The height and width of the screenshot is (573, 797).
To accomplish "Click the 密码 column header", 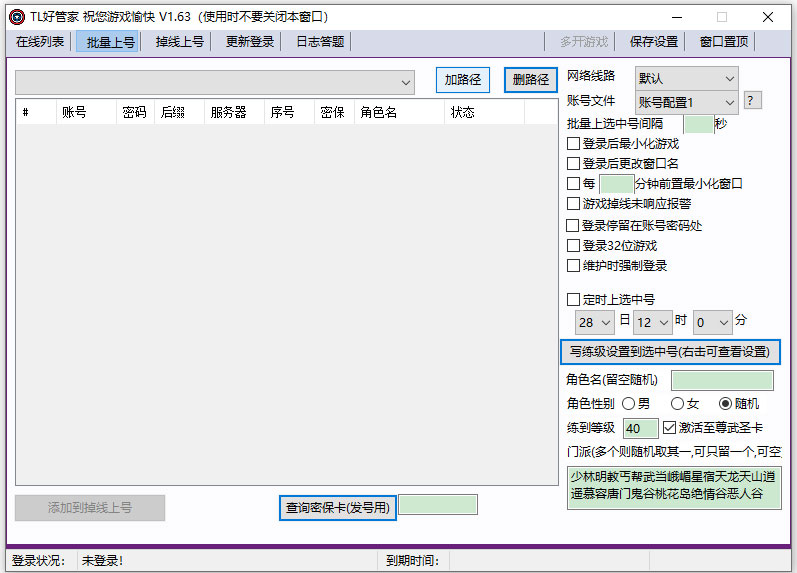I will pos(135,112).
